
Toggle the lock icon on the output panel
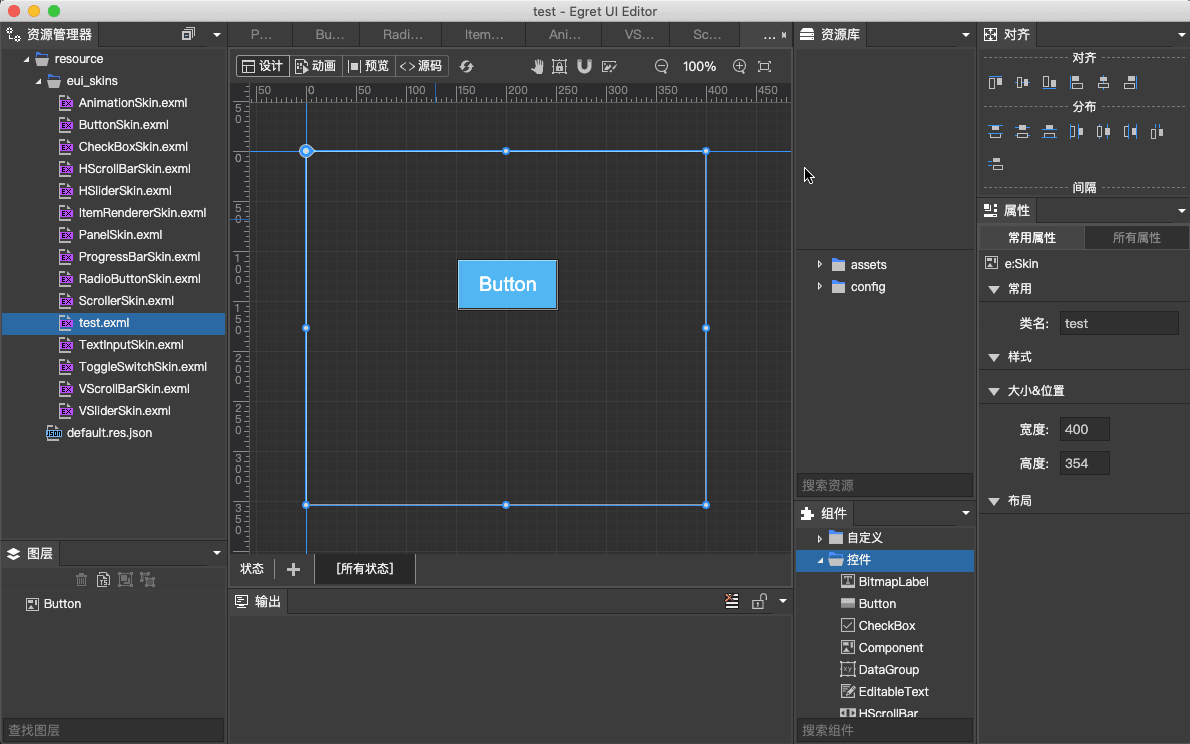click(759, 601)
